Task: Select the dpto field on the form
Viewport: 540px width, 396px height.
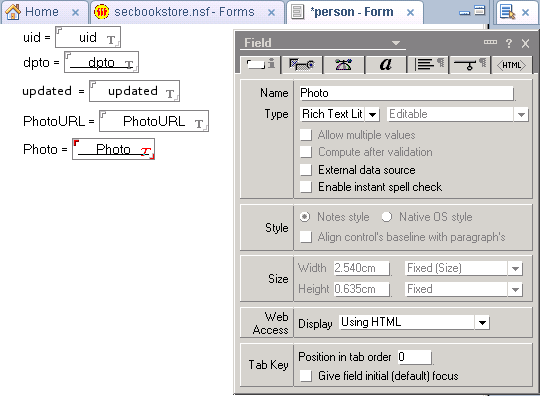Action: [101, 62]
